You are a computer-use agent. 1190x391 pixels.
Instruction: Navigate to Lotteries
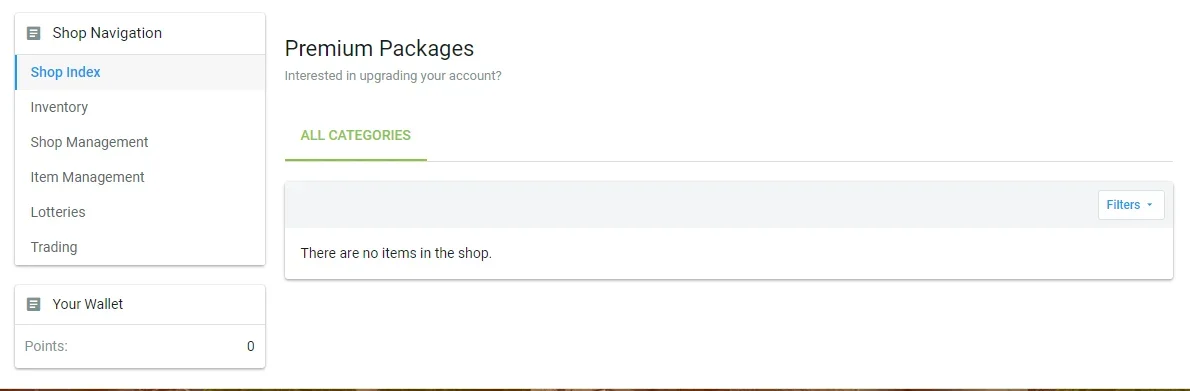pos(140,213)
